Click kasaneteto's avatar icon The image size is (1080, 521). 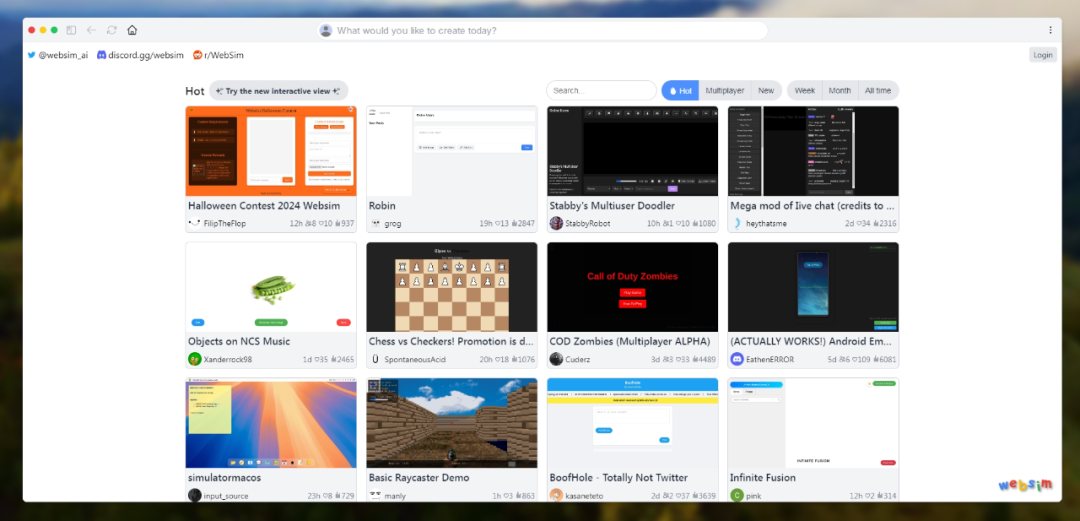pyautogui.click(x=556, y=496)
